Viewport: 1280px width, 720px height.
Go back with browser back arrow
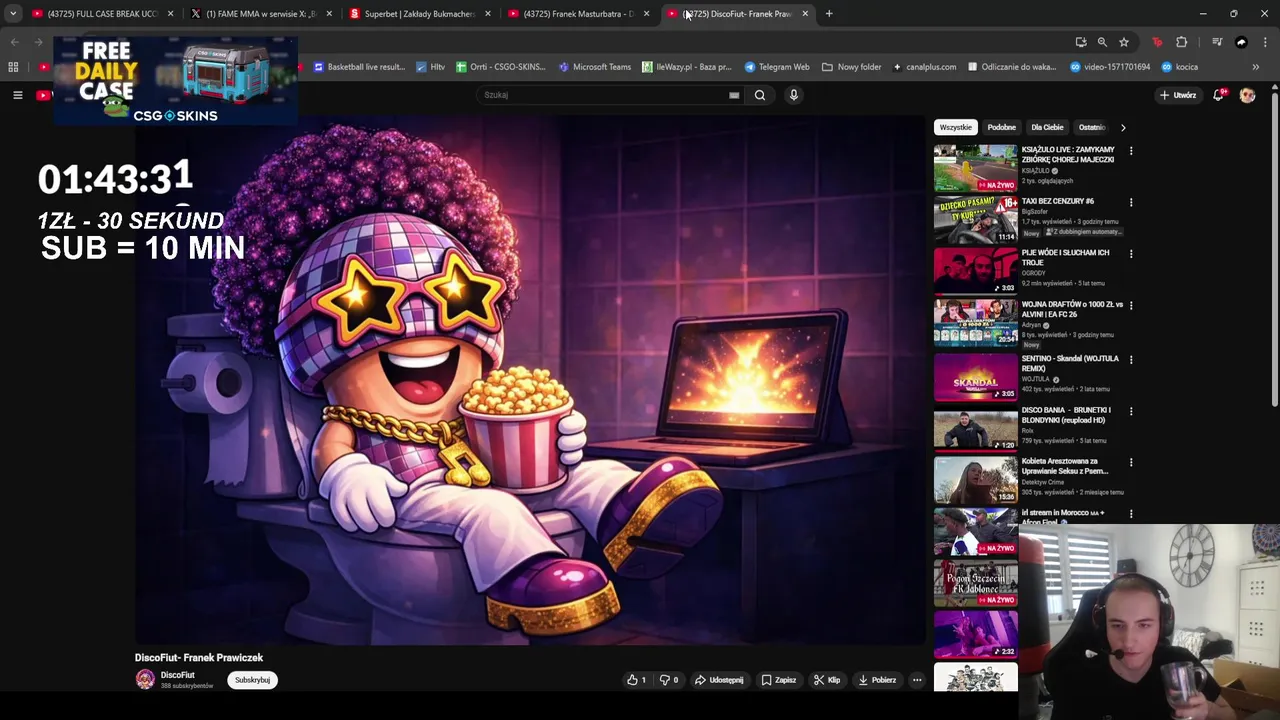tap(14, 42)
